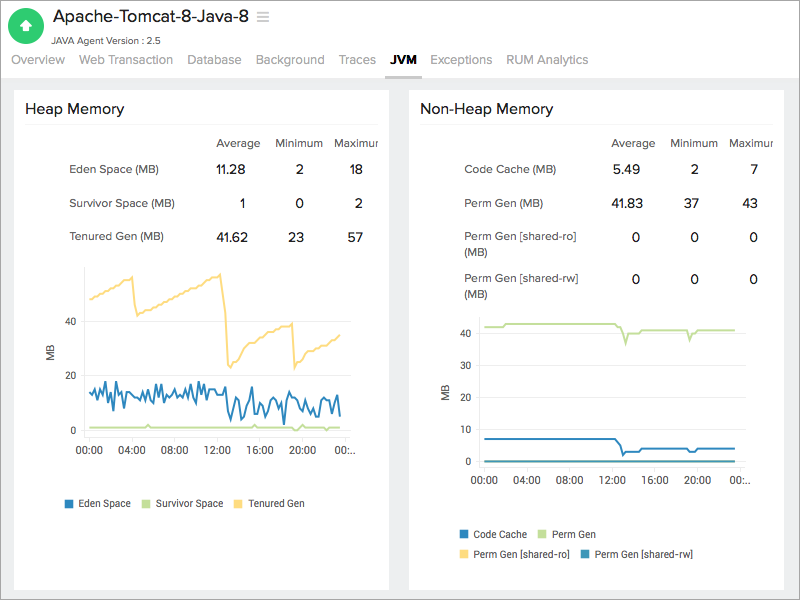Switch to the Exceptions tab

click(461, 60)
